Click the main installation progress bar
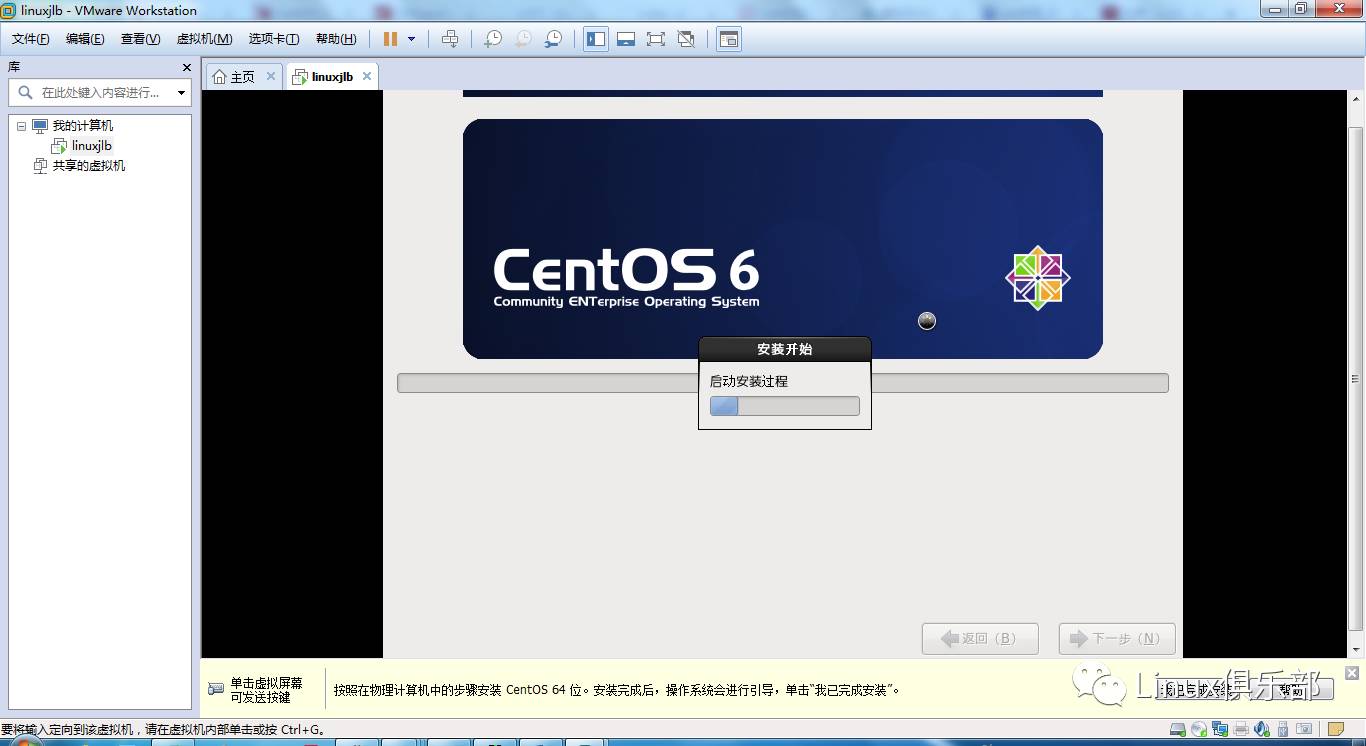The image size is (1366, 746). pos(782,383)
